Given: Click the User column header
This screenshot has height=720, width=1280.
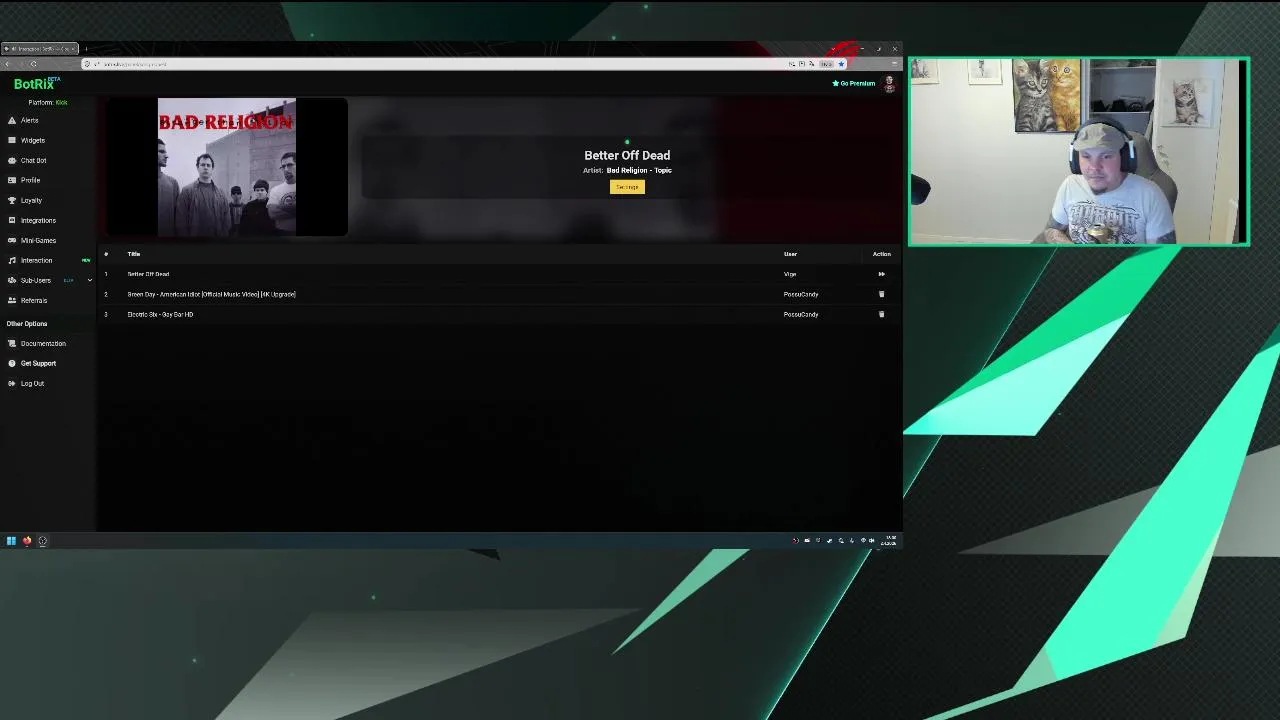Looking at the screenshot, I should [x=790, y=254].
